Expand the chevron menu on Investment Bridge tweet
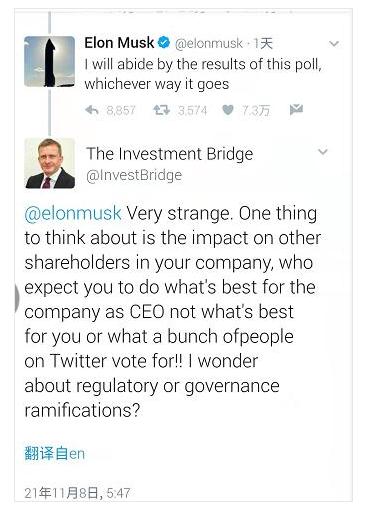 323,152
